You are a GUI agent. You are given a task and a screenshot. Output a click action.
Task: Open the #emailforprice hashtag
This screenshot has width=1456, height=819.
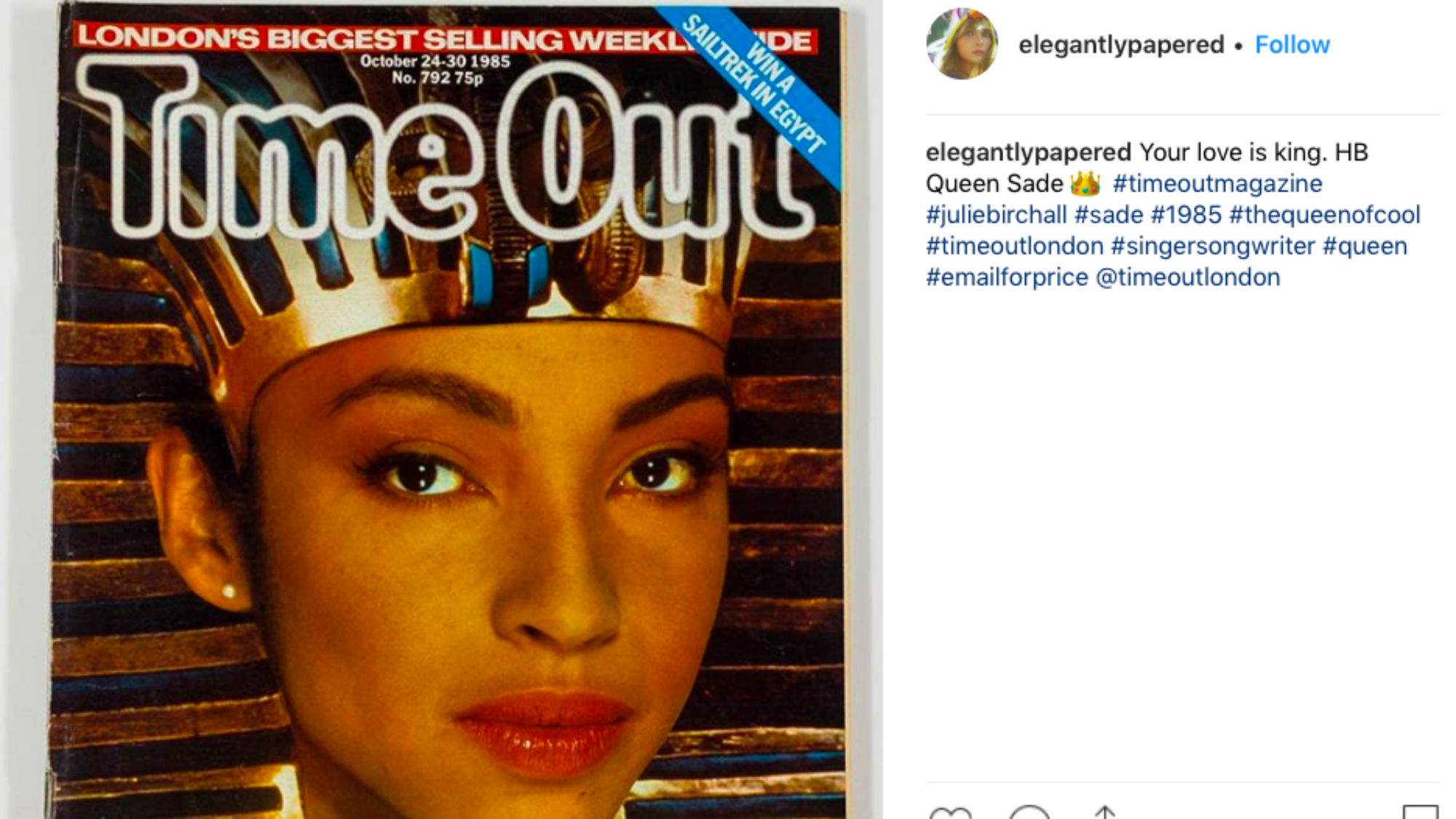1007,277
